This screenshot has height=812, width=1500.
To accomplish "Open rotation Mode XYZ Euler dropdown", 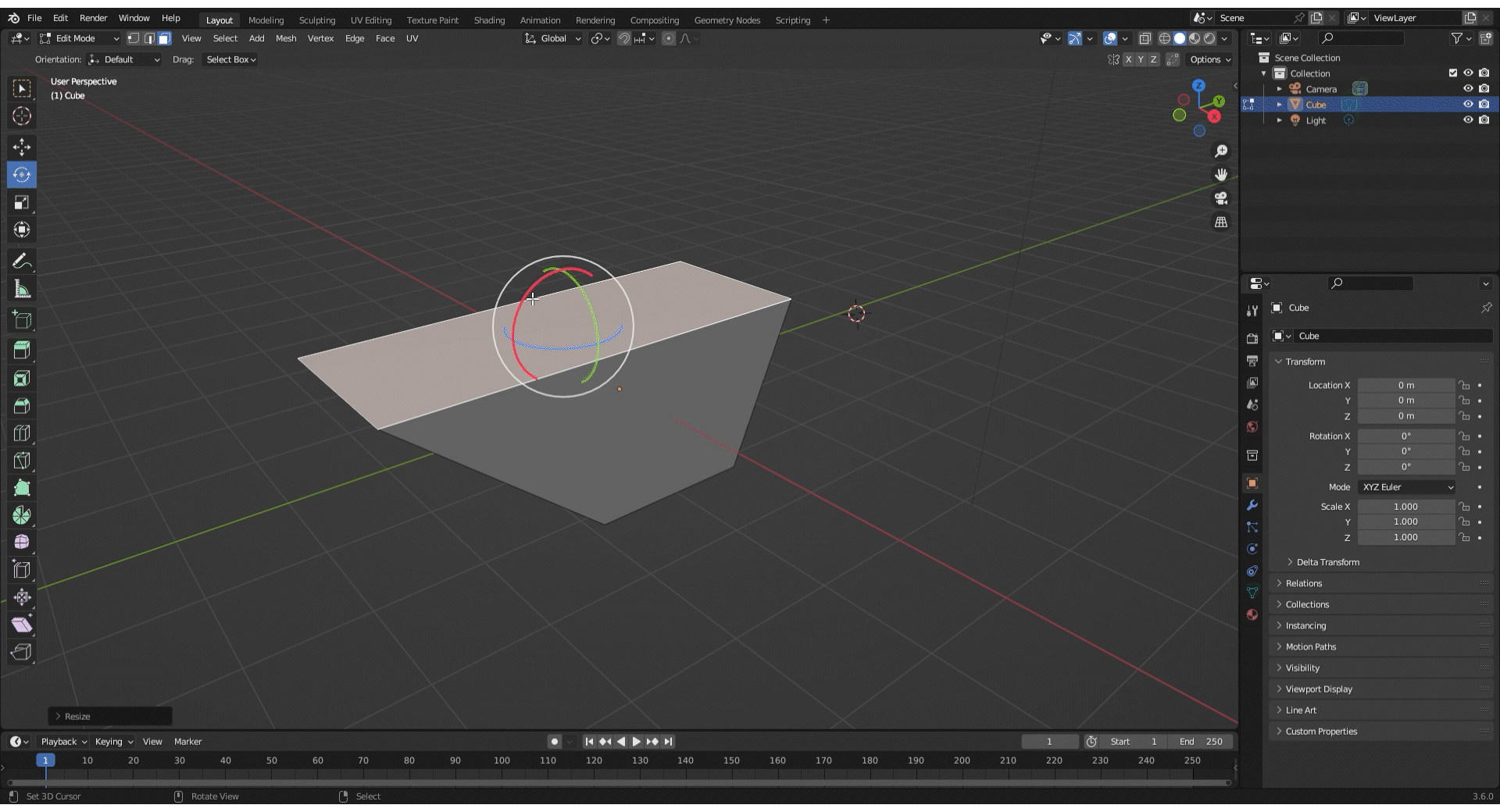I will (1407, 487).
